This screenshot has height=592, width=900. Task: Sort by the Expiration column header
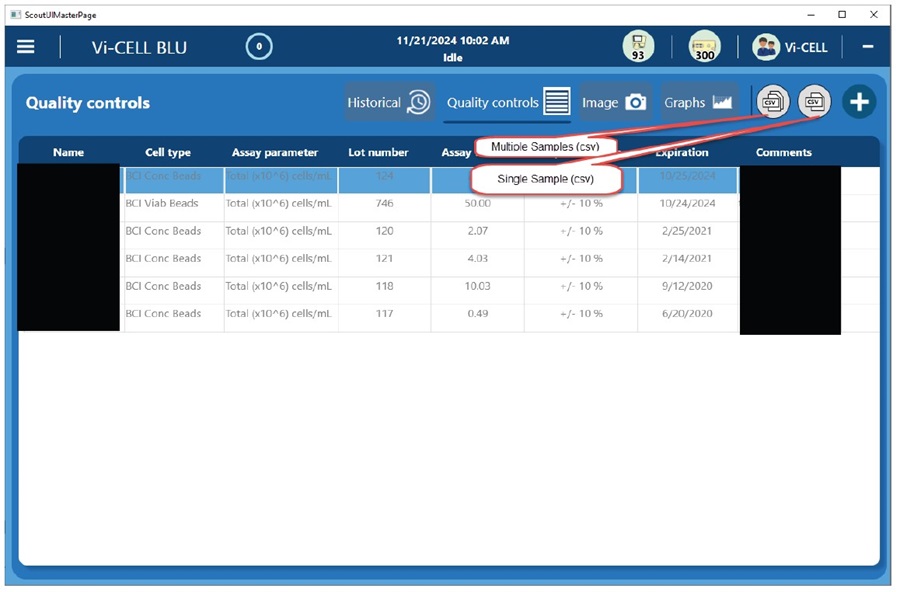tap(682, 152)
